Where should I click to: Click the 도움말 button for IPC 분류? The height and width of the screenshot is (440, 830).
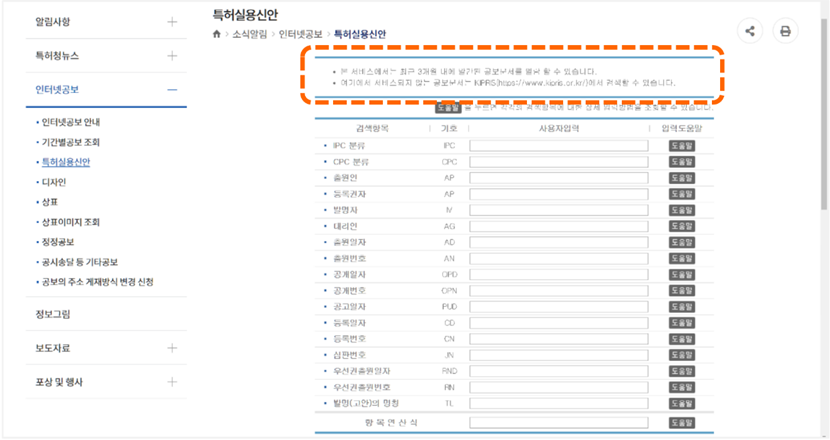(682, 146)
